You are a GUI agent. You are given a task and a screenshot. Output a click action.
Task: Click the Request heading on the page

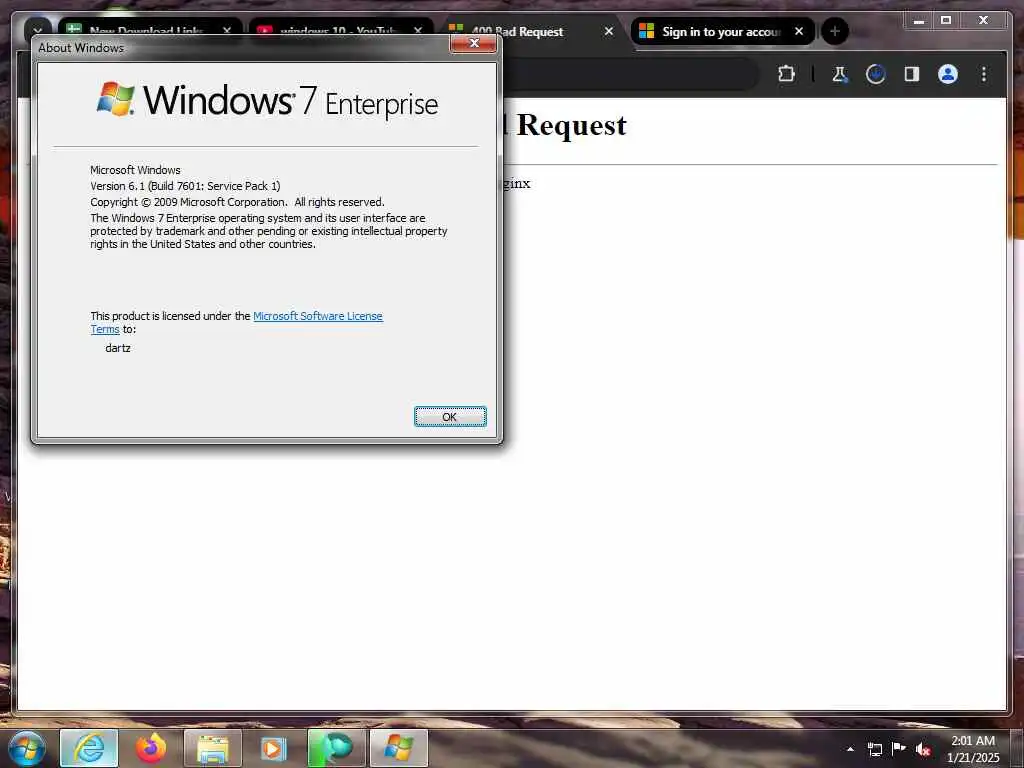[571, 125]
